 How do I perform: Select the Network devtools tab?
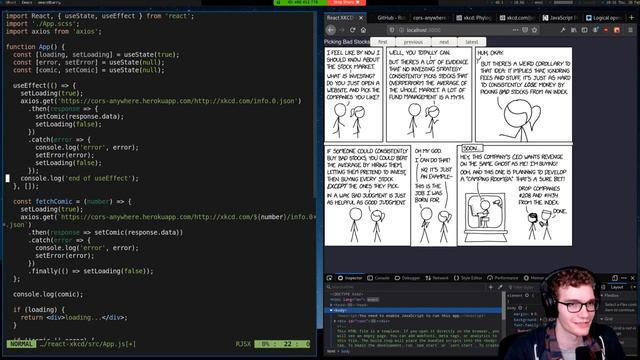coord(437,278)
